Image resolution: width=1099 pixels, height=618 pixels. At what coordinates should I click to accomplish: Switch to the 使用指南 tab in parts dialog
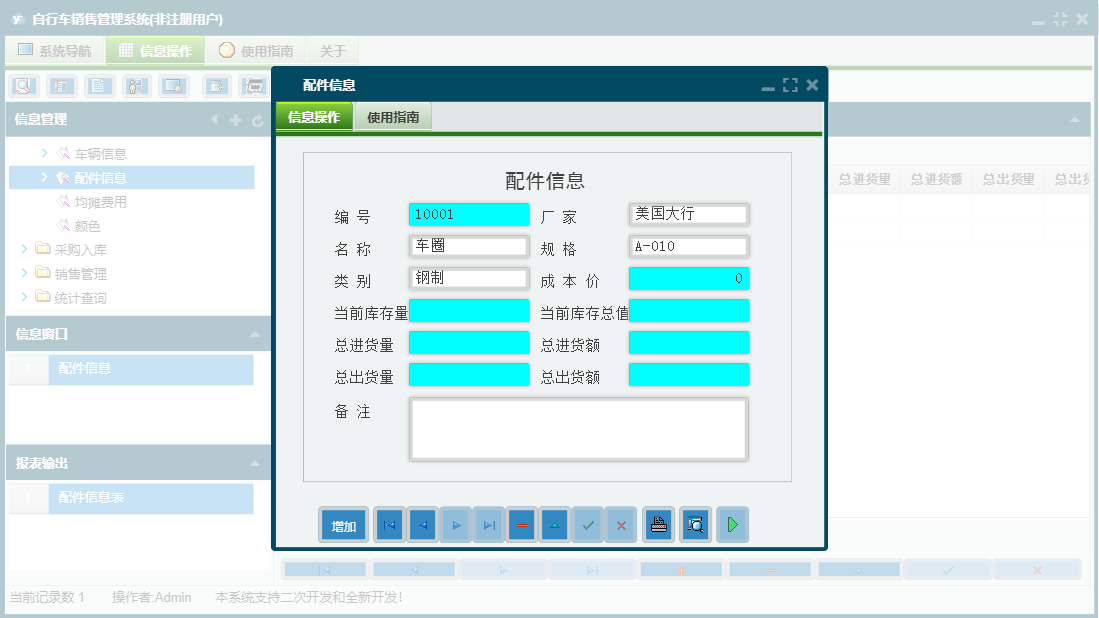[x=392, y=116]
